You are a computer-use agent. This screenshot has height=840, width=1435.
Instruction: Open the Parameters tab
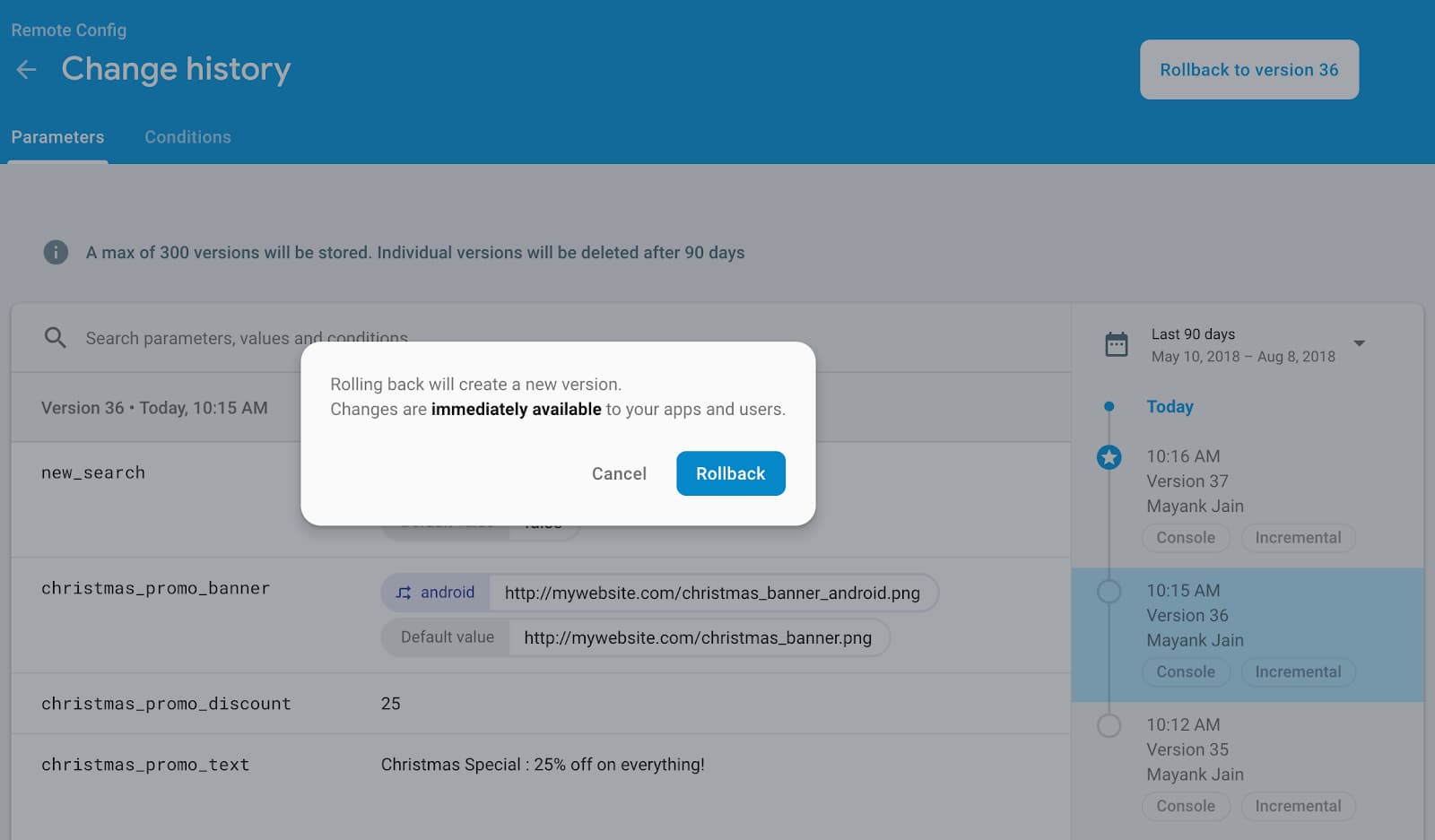[x=57, y=137]
